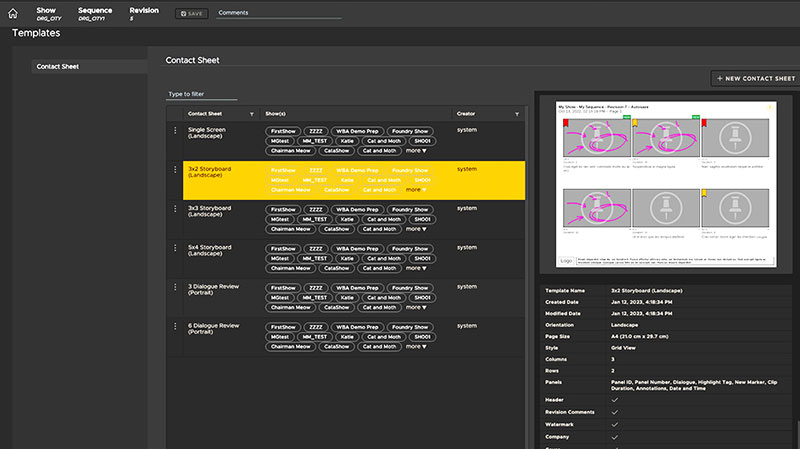This screenshot has width=800, height=449.
Task: Filter the Creator column
Action: pos(517,114)
